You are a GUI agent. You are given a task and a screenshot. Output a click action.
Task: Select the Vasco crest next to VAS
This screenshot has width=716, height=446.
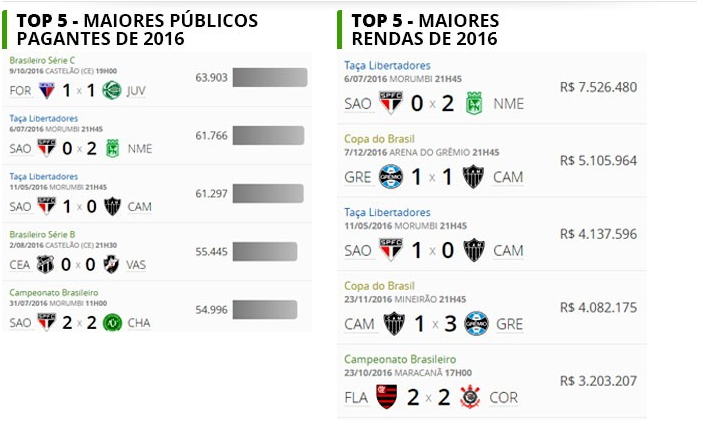pos(112,264)
